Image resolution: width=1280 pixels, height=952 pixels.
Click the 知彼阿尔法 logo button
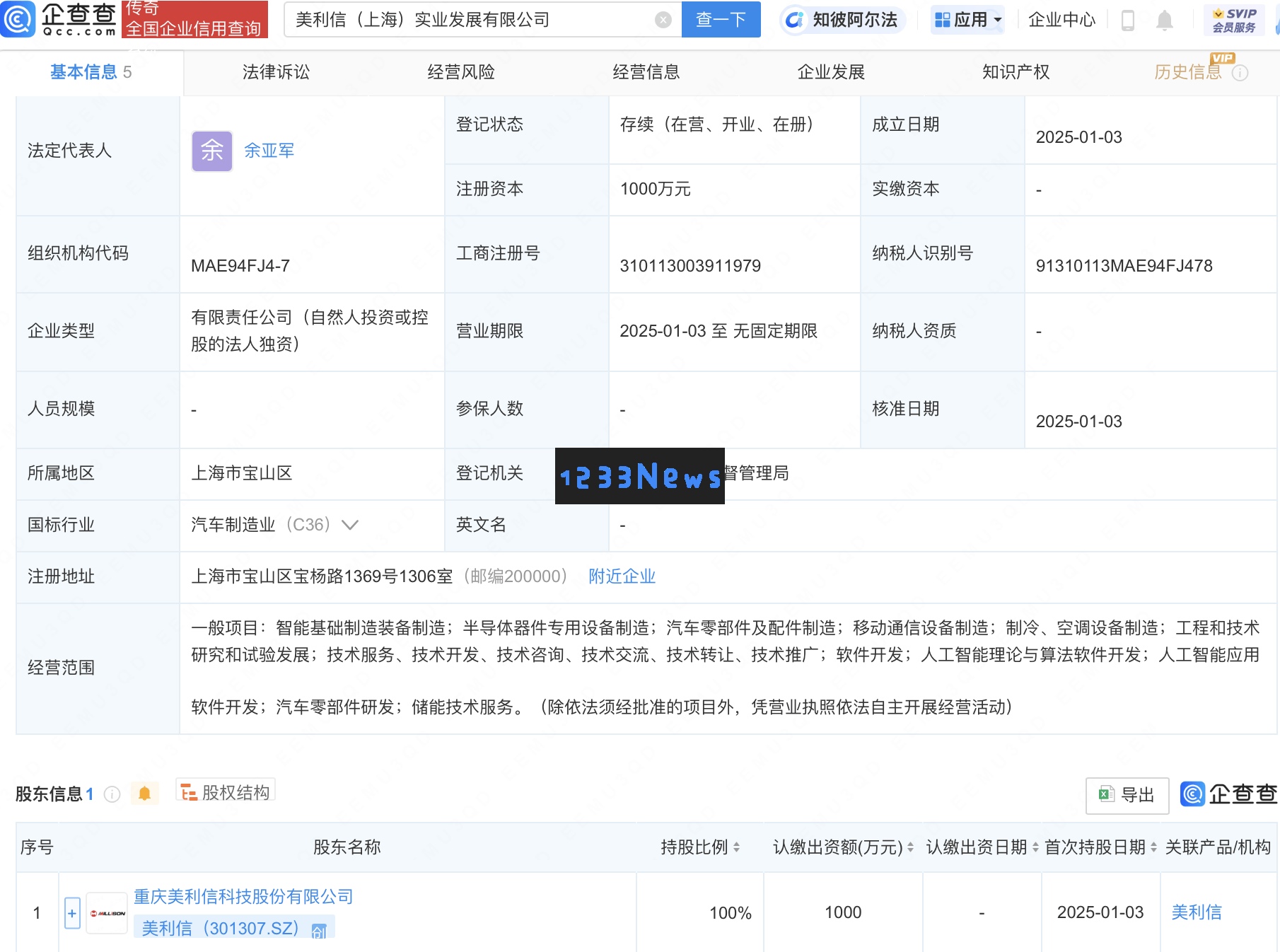pos(842,20)
